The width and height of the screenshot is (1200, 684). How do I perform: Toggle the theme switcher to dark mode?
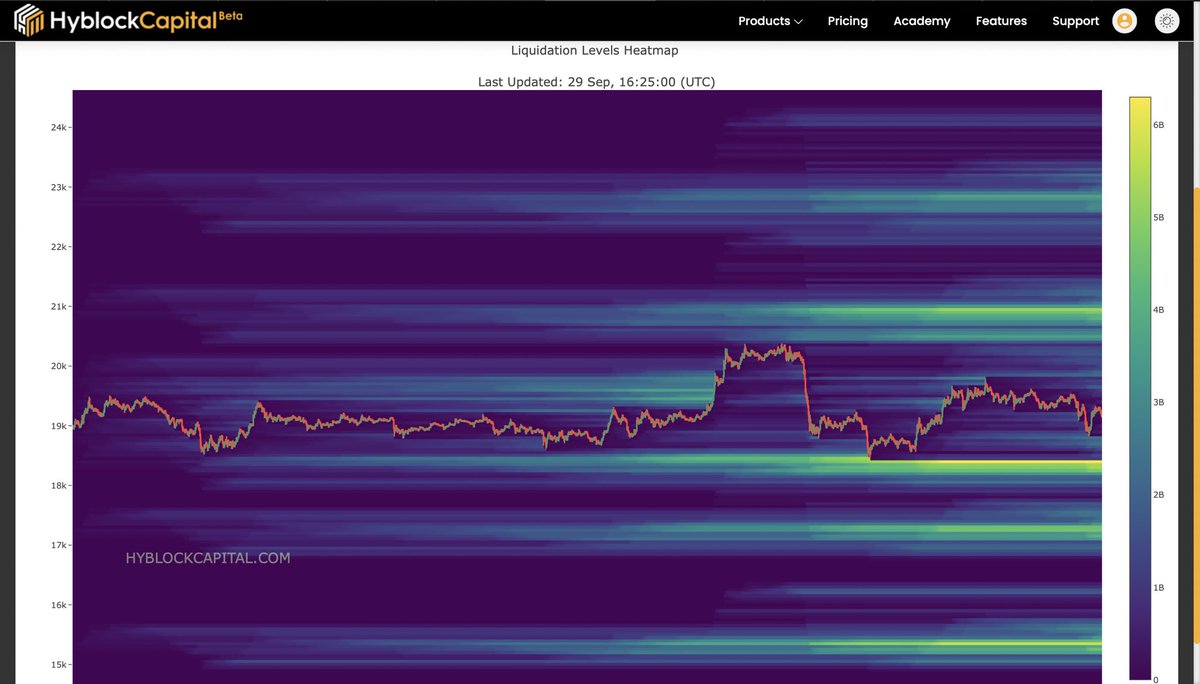[x=1167, y=20]
